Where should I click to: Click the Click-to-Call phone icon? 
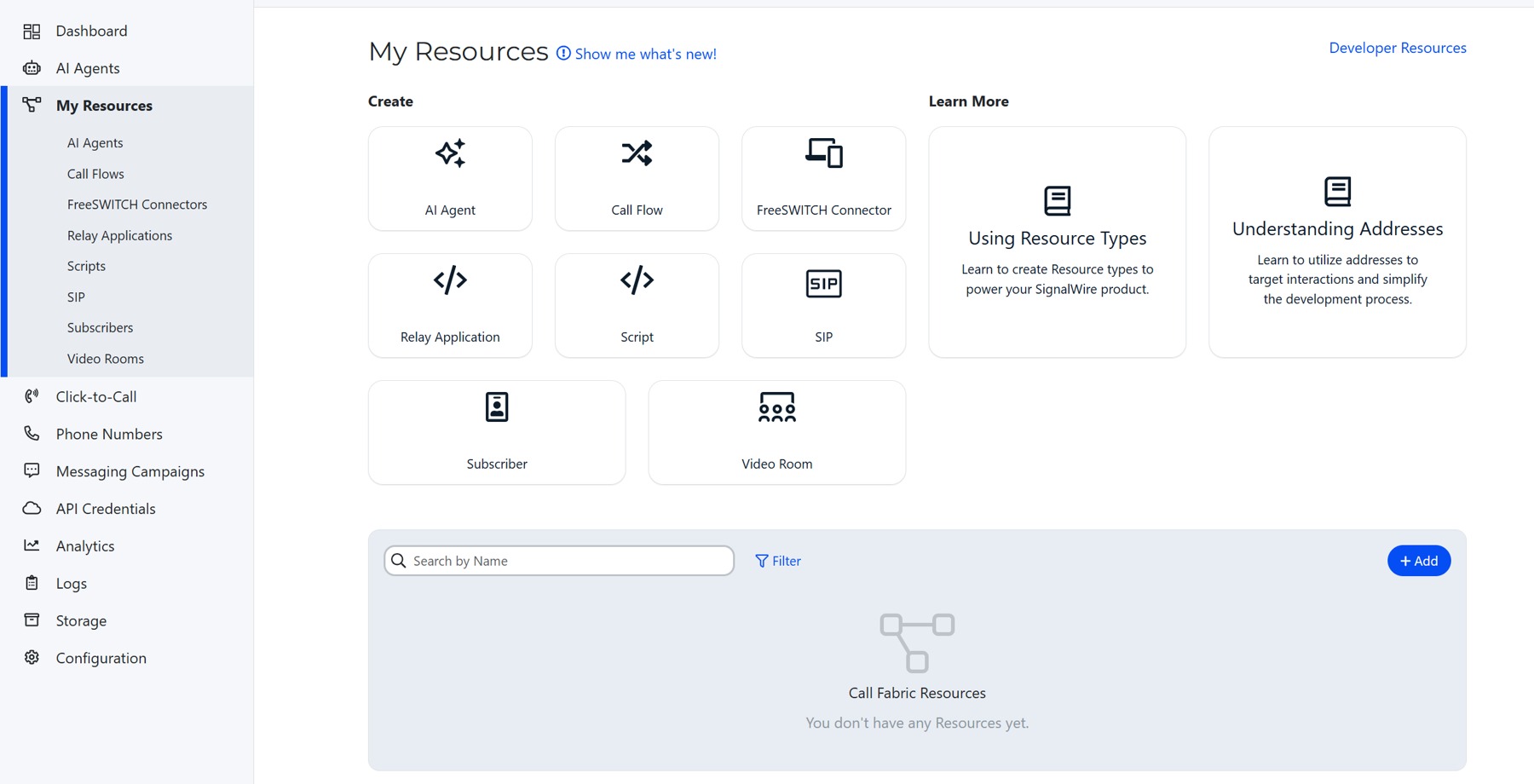coord(32,396)
